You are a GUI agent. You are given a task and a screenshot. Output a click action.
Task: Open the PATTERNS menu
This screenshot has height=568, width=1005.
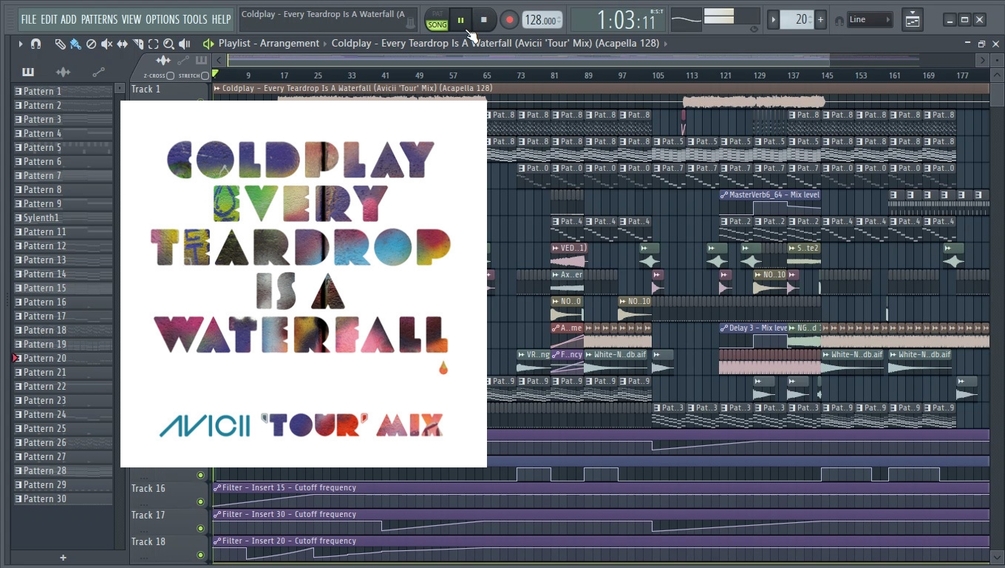(99, 19)
